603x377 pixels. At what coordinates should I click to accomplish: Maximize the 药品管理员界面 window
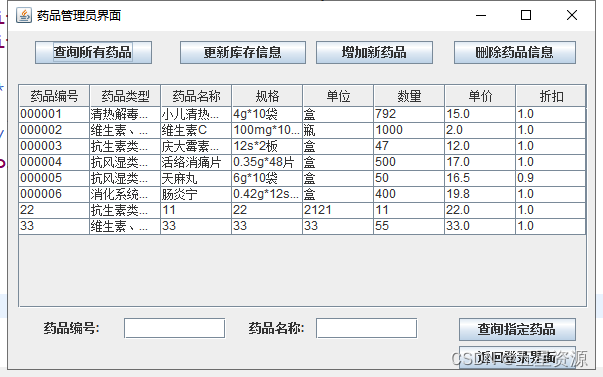pos(526,15)
